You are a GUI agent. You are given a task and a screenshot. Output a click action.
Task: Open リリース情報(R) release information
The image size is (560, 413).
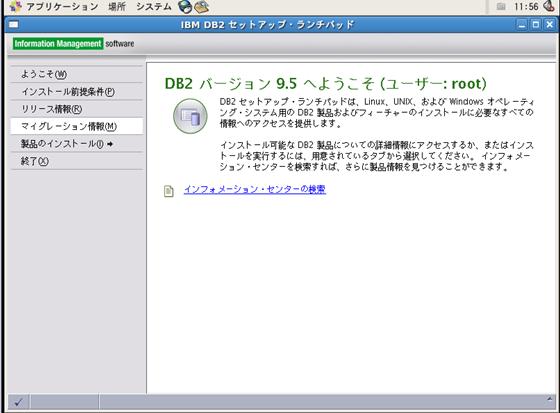[76, 109]
